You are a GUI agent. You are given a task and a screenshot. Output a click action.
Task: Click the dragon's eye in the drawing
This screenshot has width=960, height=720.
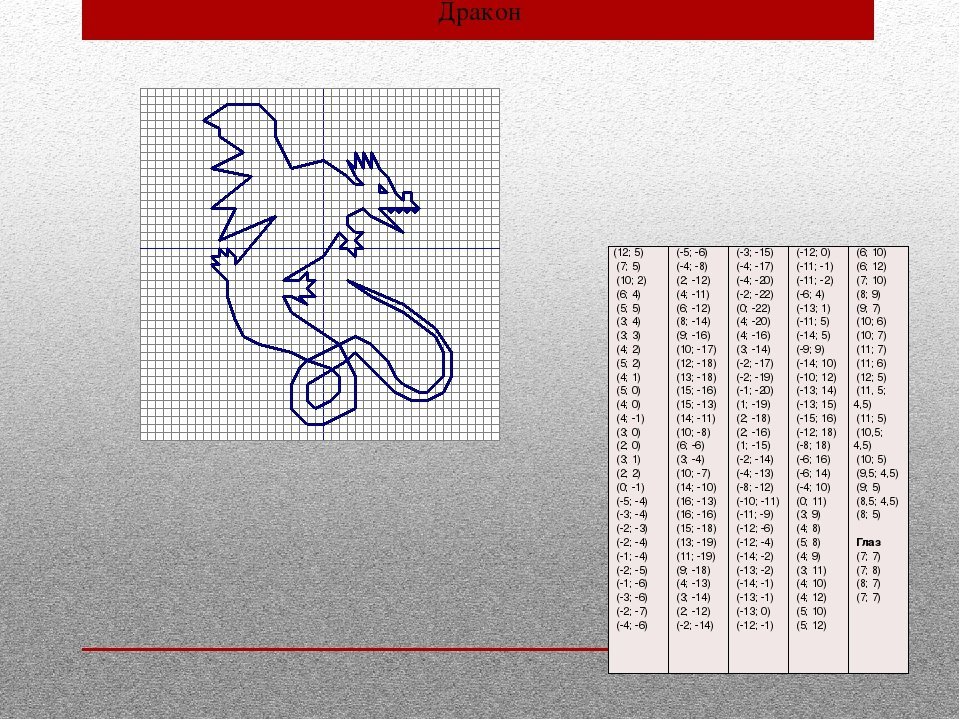[x=382, y=188]
